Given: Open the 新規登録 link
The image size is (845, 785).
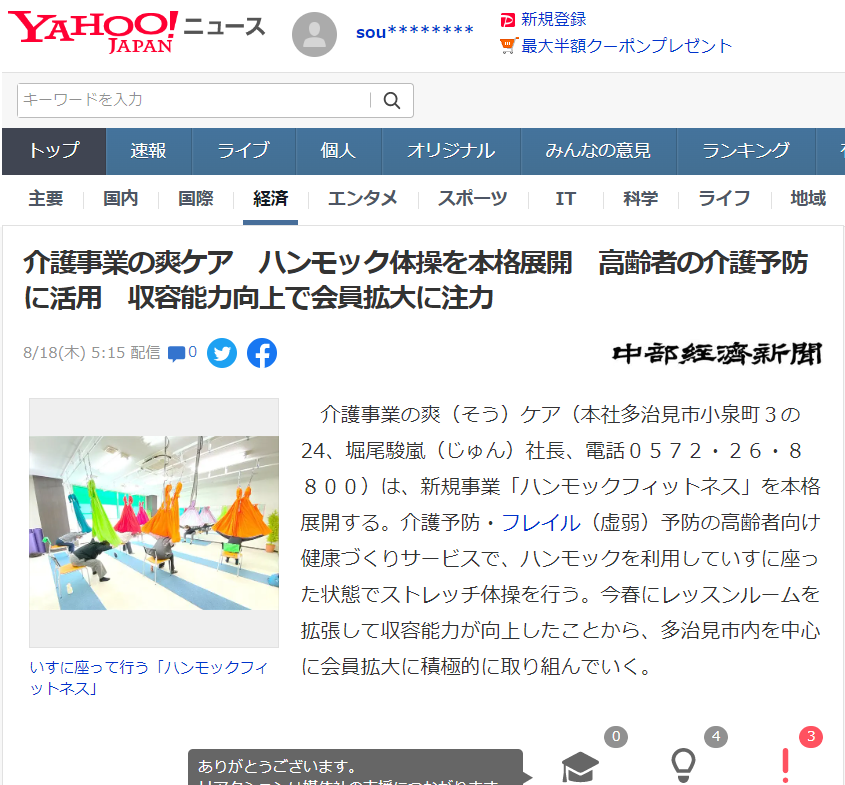Looking at the screenshot, I should point(553,19).
